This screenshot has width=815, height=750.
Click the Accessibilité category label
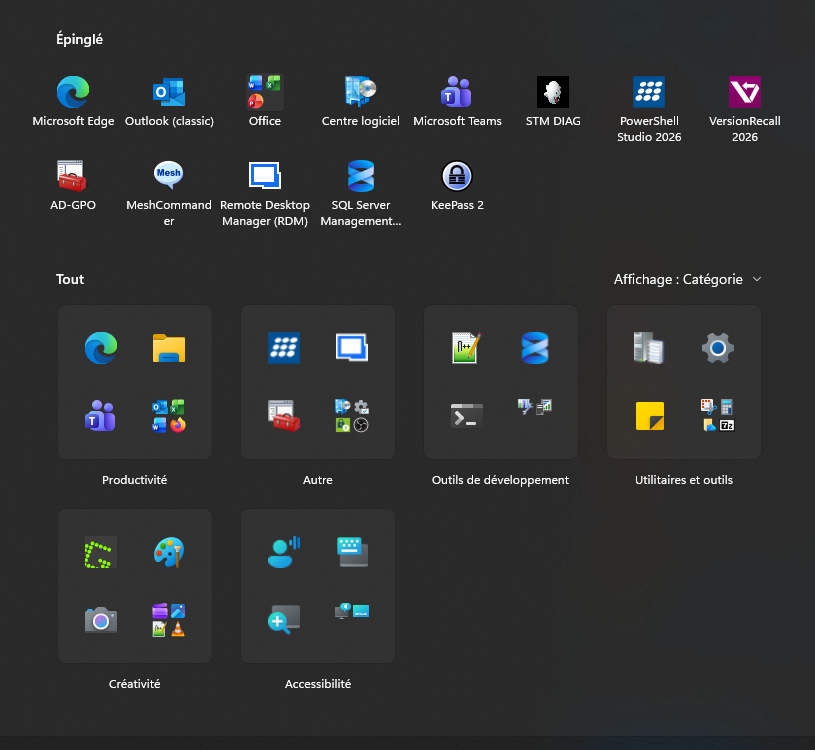point(318,684)
